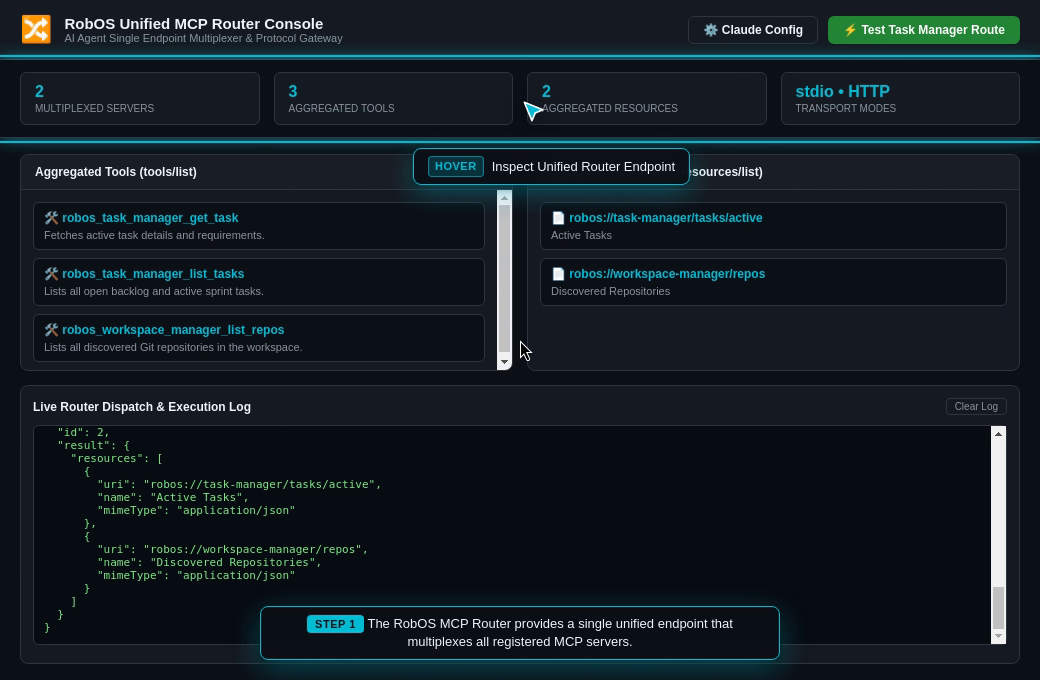
Task: Clear the dispatch log with Clear Log
Action: pos(976,406)
